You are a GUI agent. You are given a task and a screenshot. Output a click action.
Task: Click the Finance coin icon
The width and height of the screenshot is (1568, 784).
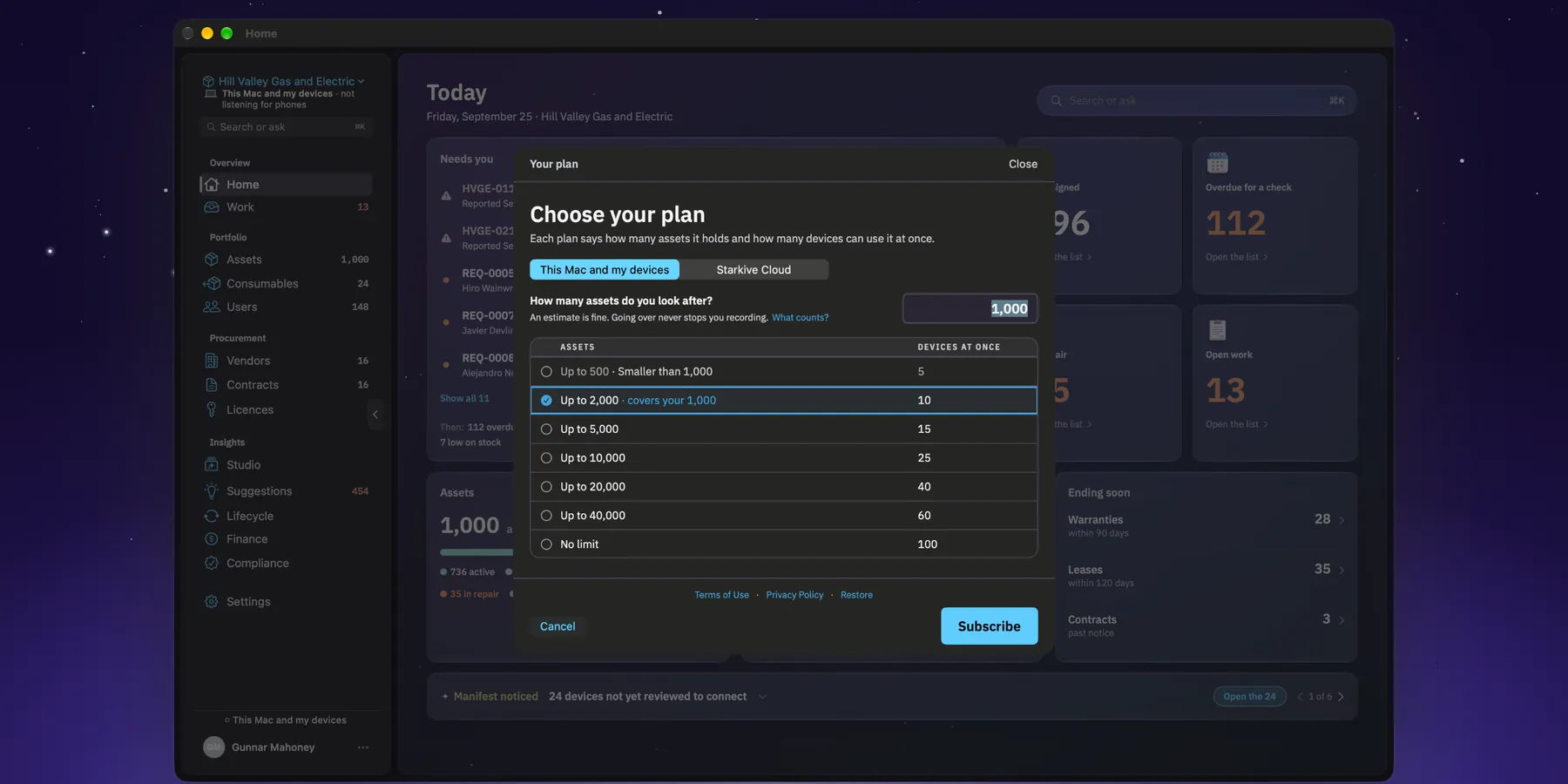[211, 539]
